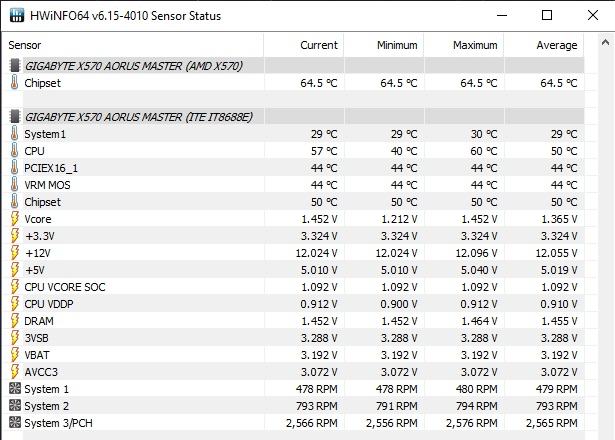
Task: Click Vcore average value 1.365 V
Action: (559, 219)
